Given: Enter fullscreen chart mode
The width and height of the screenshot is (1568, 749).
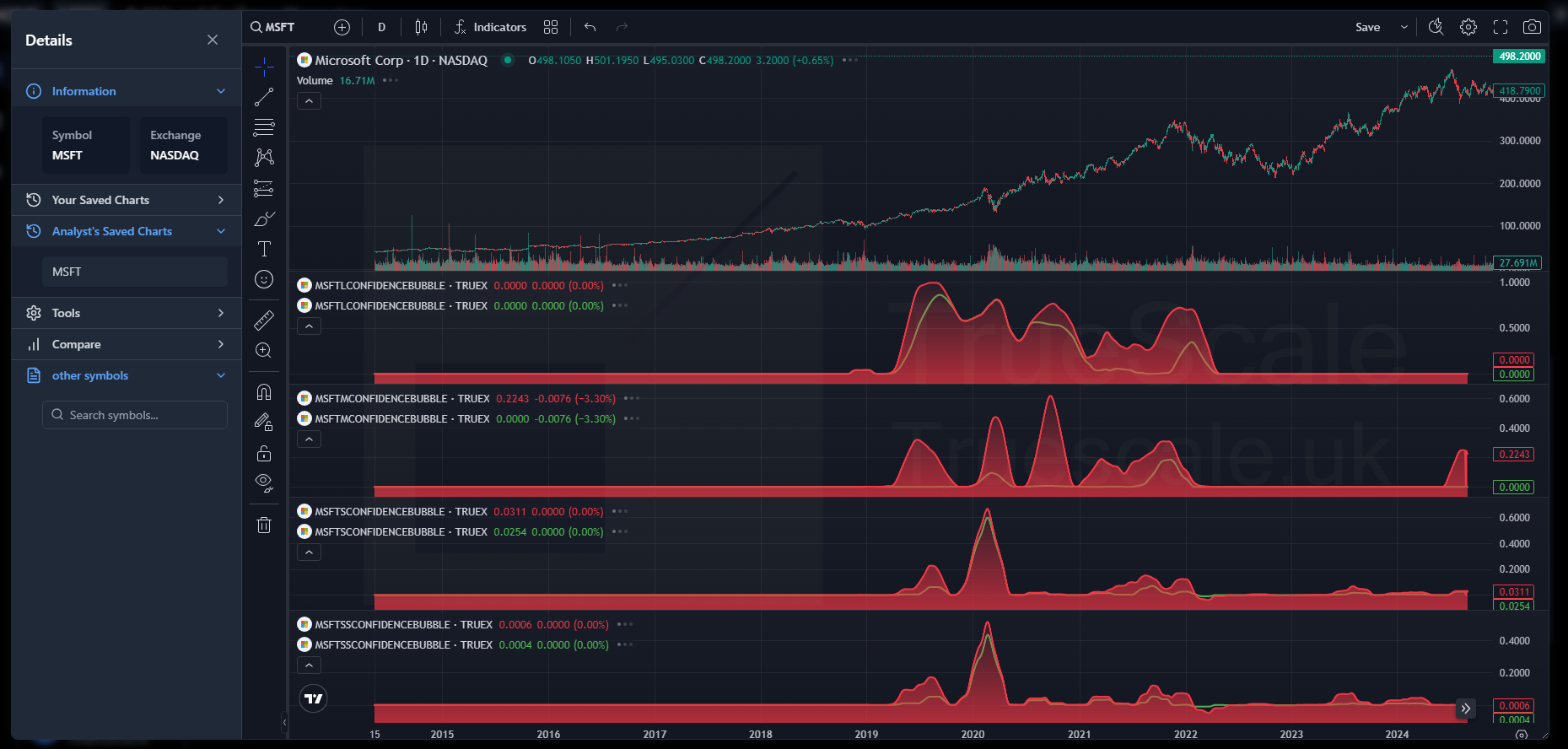Looking at the screenshot, I should pos(1501,27).
